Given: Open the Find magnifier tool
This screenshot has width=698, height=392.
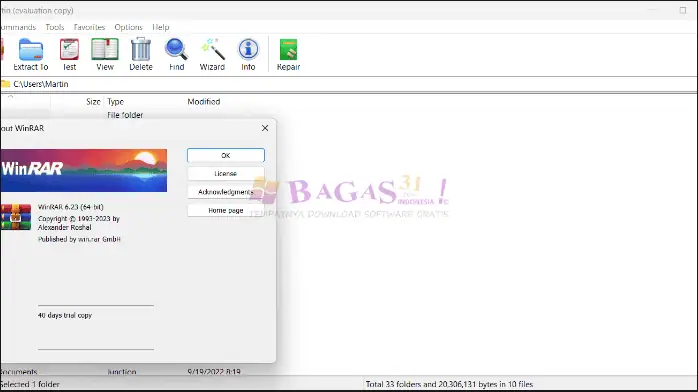Looking at the screenshot, I should coord(176,54).
